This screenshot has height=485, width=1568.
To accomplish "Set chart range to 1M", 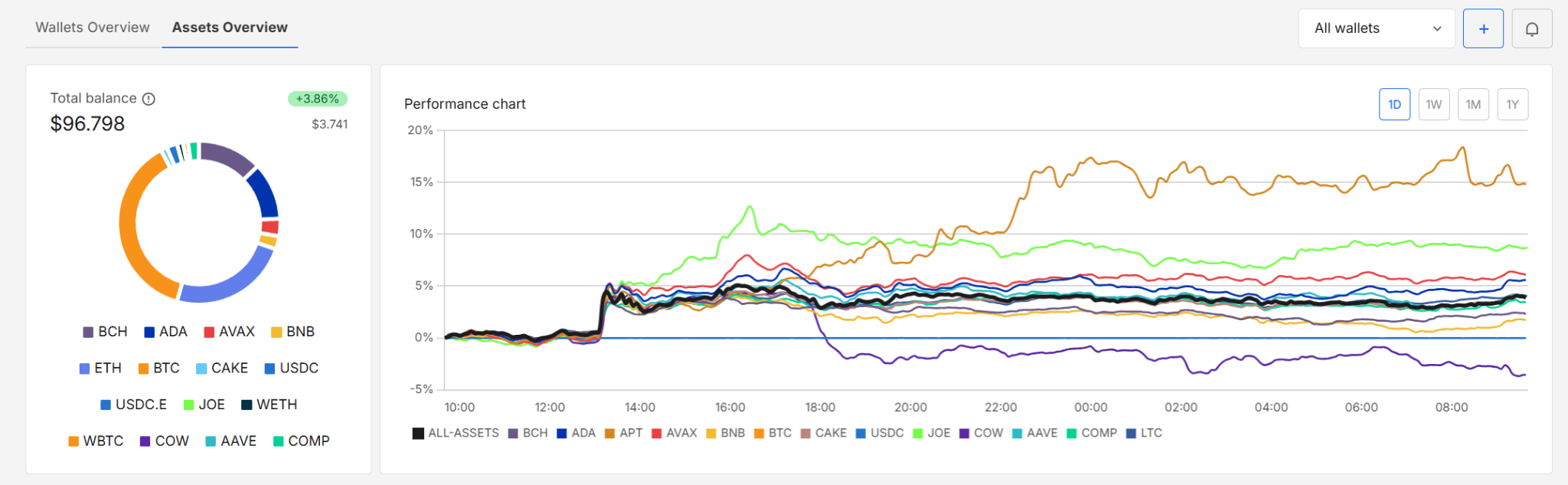I will (x=1473, y=105).
